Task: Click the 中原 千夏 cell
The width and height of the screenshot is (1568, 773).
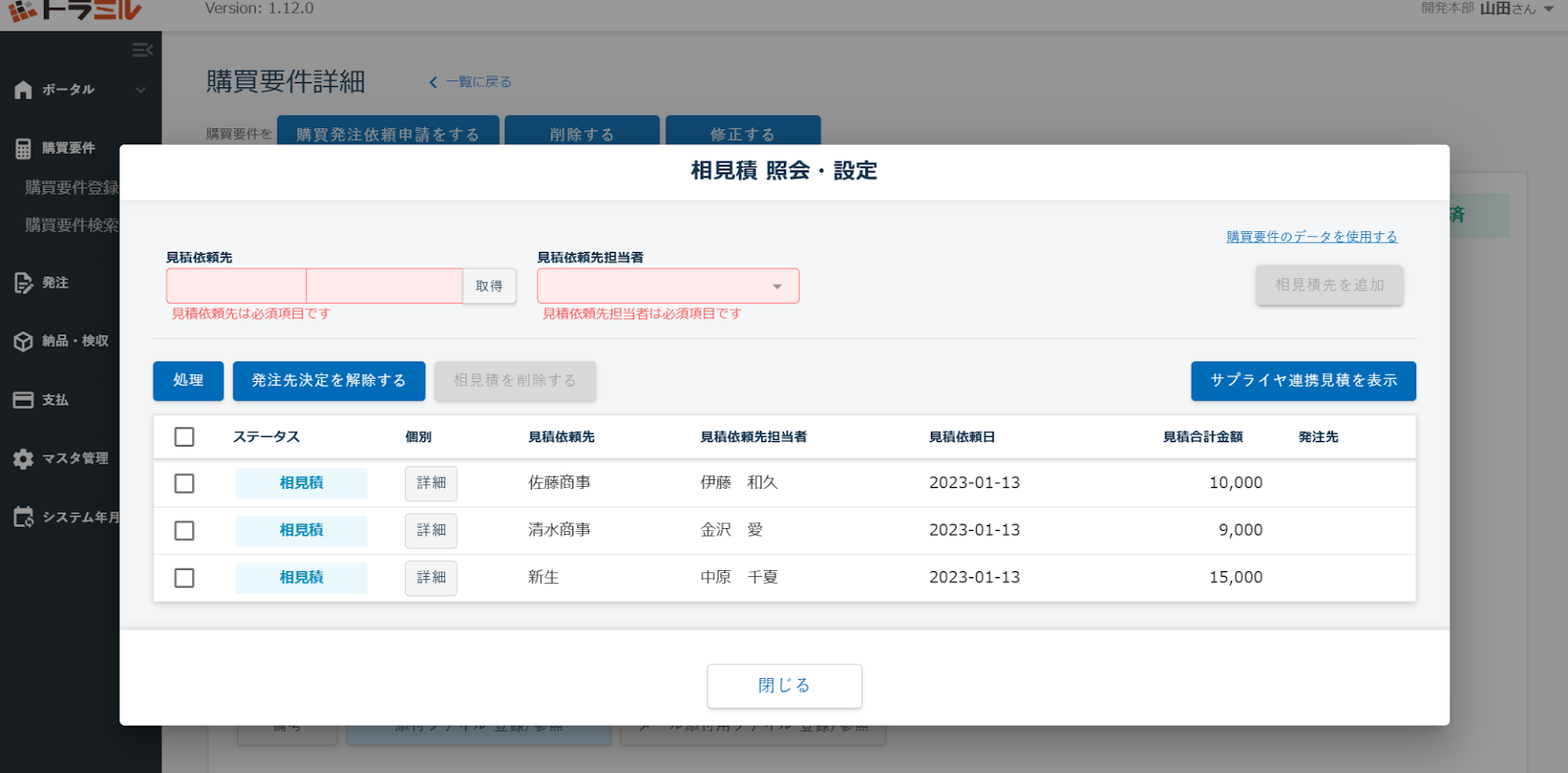Action: coord(739,578)
